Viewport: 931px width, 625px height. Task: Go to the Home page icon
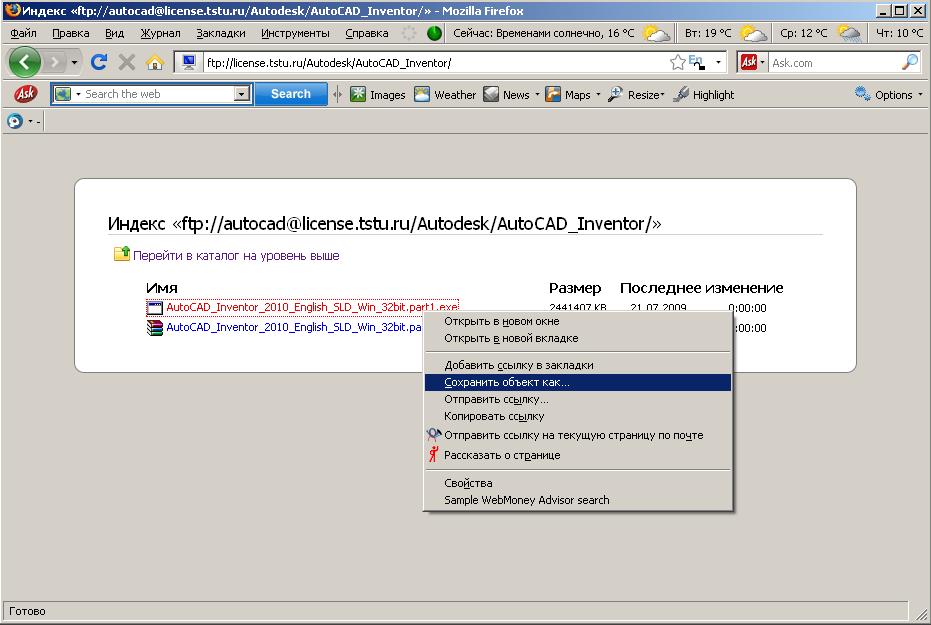pyautogui.click(x=155, y=62)
